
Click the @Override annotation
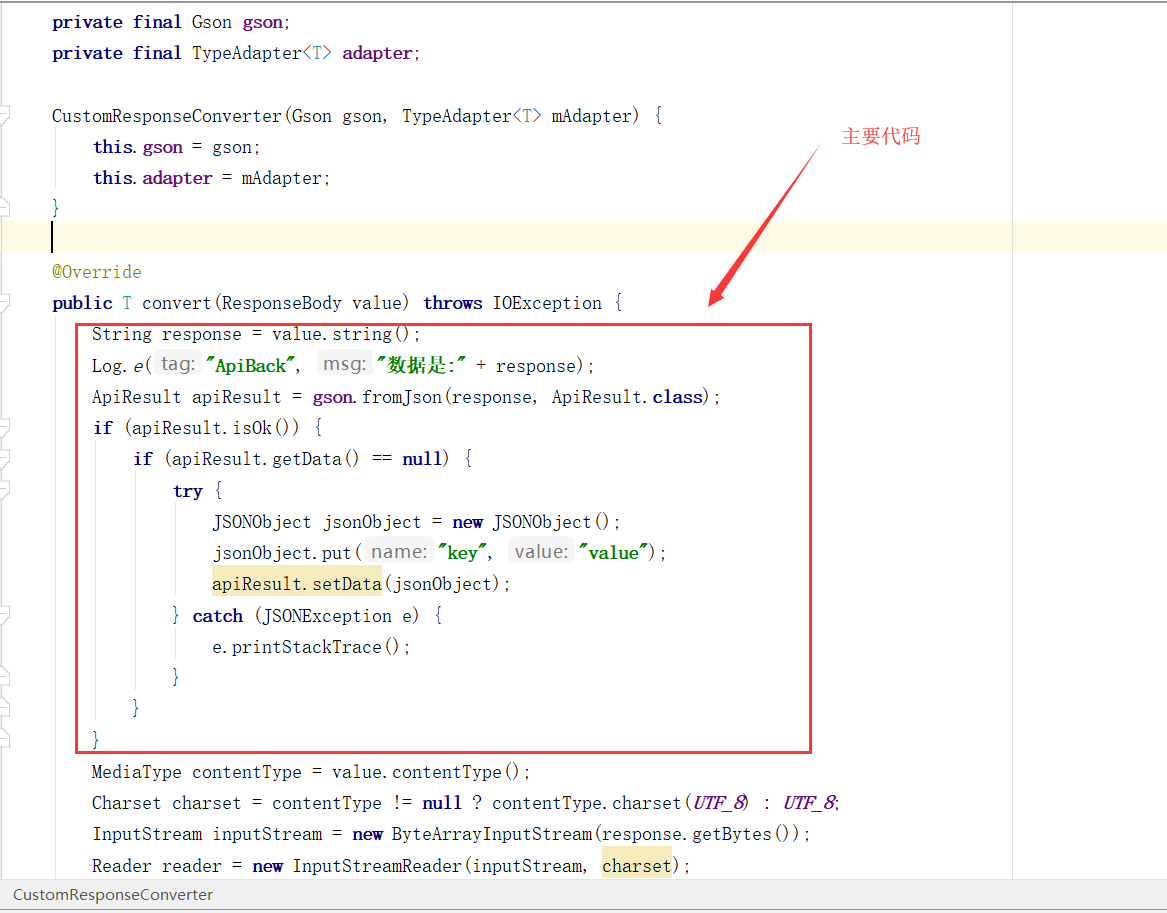click(x=96, y=271)
